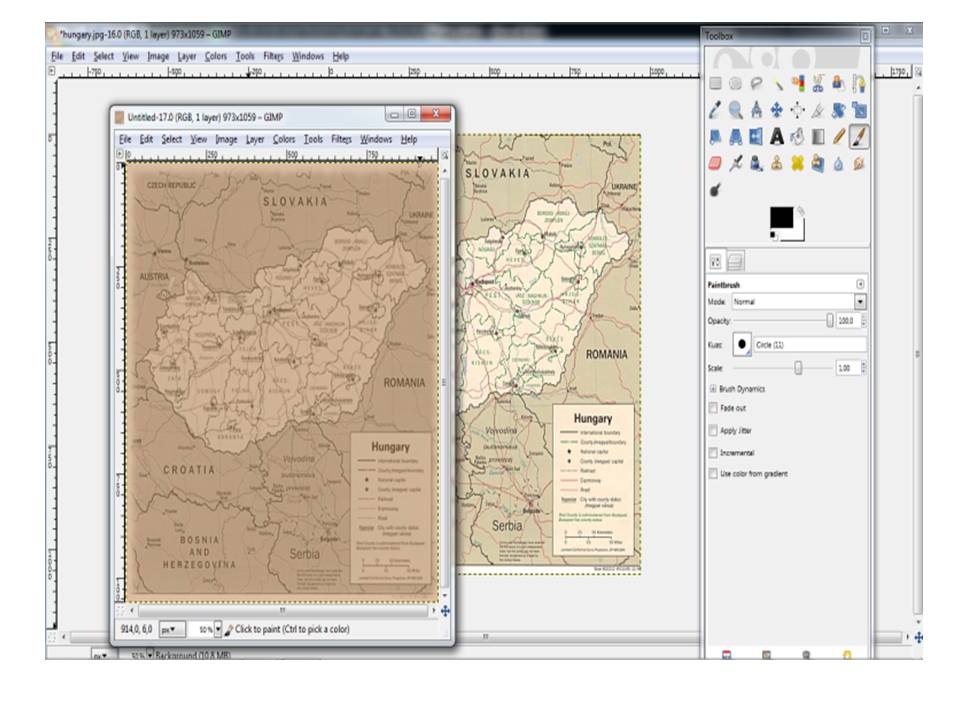This screenshot has width=960, height=720.
Task: Select the Foreground Select tool
Action: coord(839,83)
